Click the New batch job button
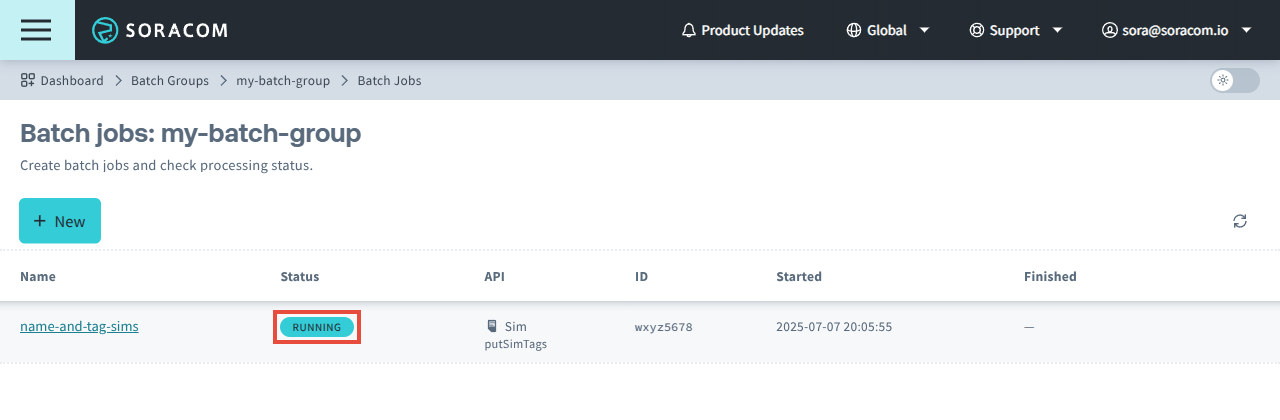This screenshot has width=1280, height=420. (60, 221)
